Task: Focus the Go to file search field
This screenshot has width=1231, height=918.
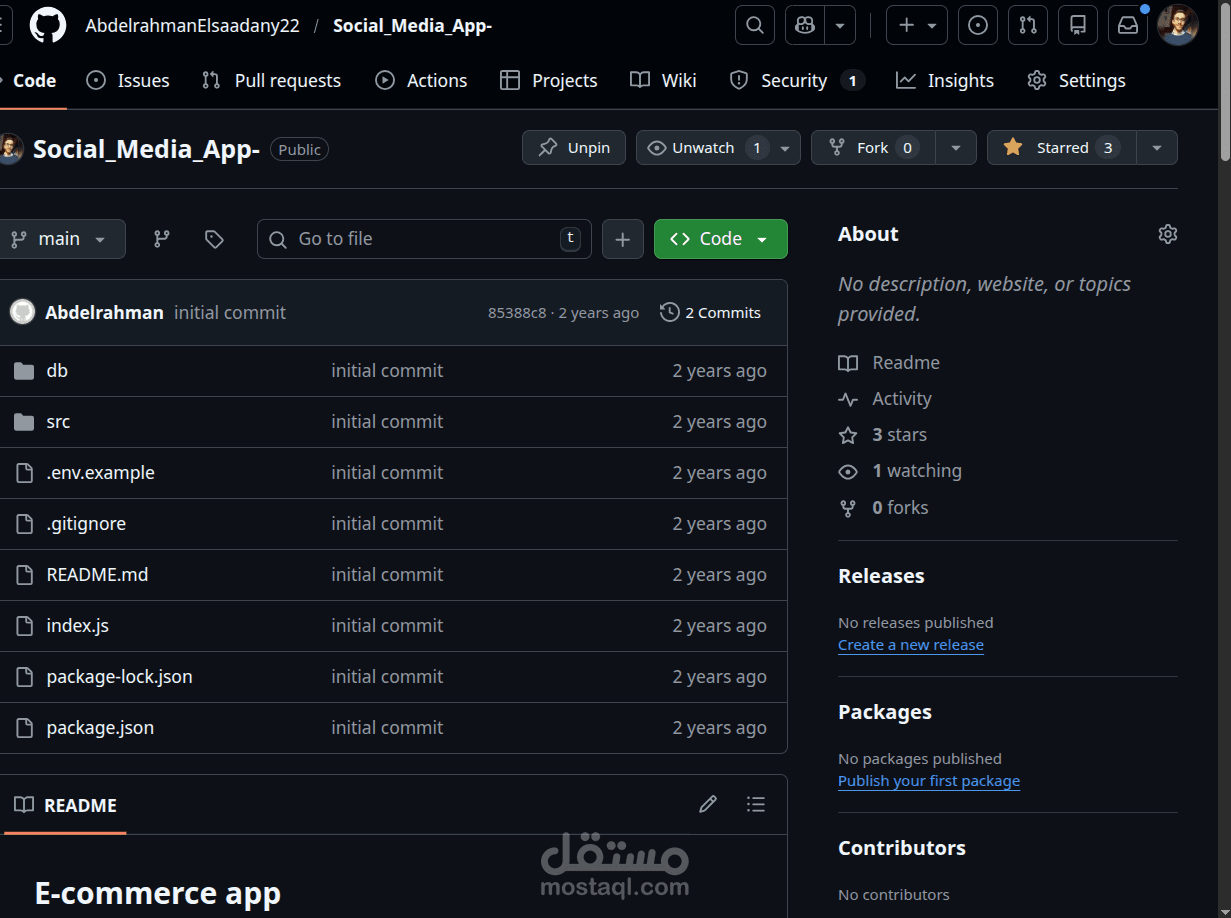Action: [x=424, y=239]
